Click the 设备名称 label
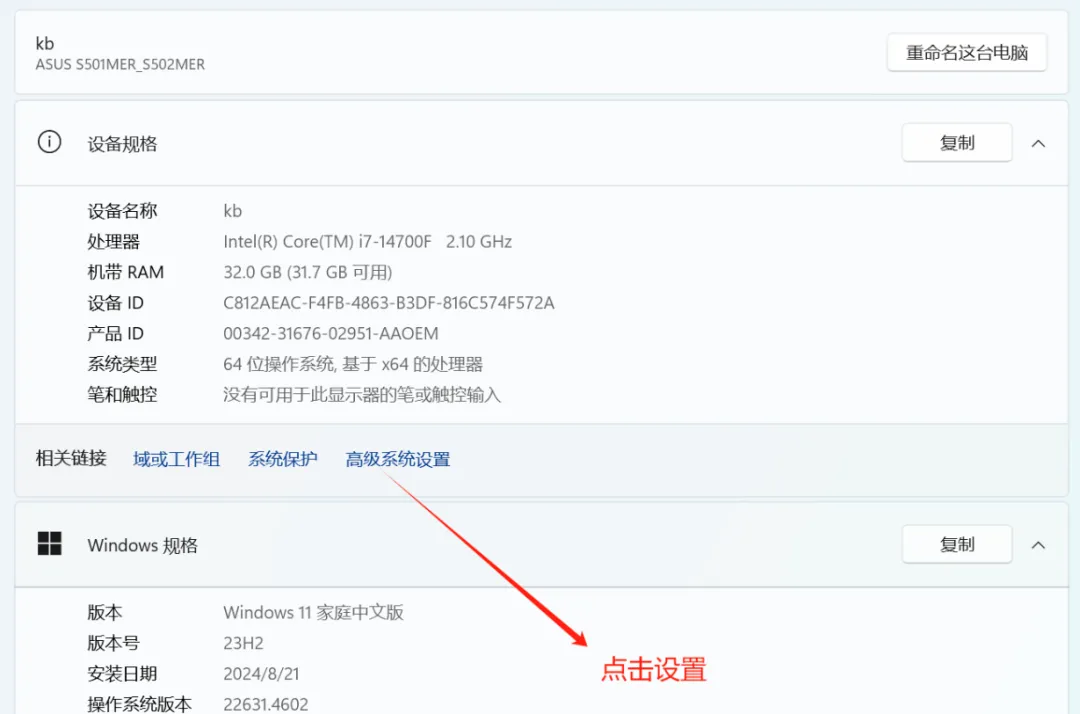This screenshot has width=1080, height=714. pos(122,211)
